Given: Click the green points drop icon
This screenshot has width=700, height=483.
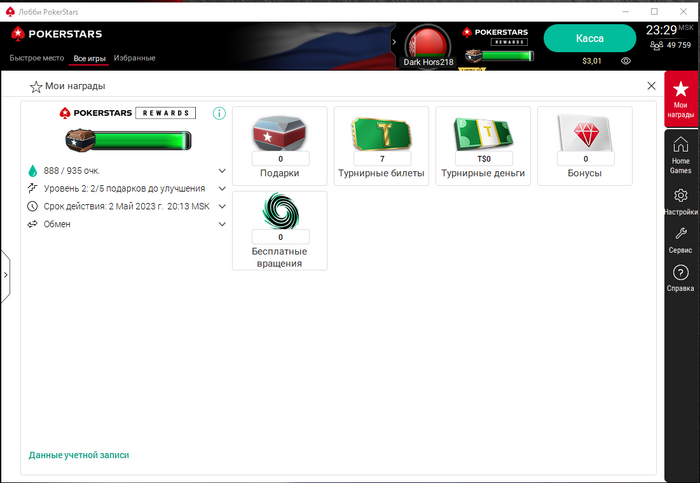Looking at the screenshot, I should click(33, 171).
